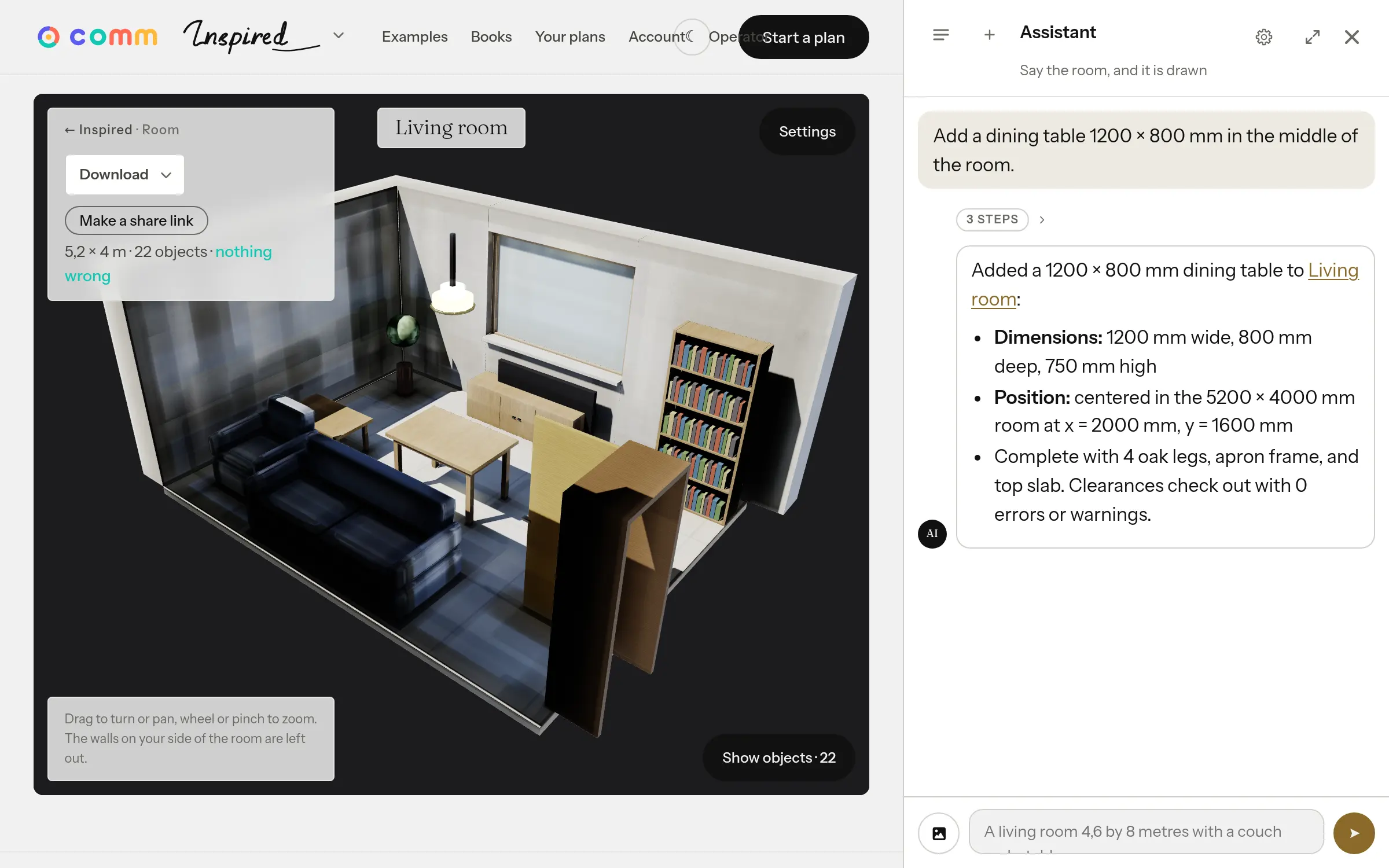The height and width of the screenshot is (868, 1389).
Task: Click "Say the room, and it is drawn" subtitle
Action: [1112, 70]
